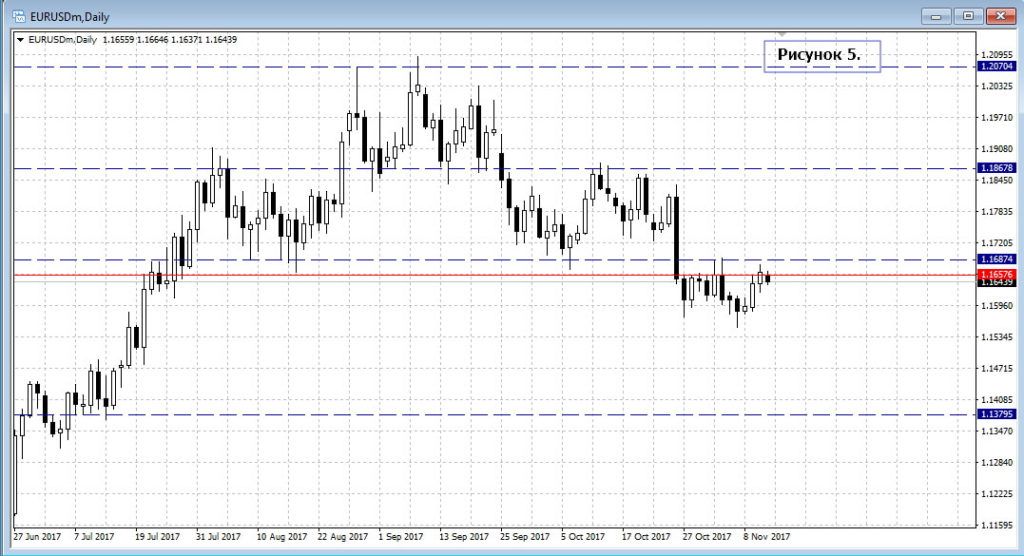Click the "27 Jun 2017" date label
The width and height of the screenshot is (1024, 556).
click(40, 536)
